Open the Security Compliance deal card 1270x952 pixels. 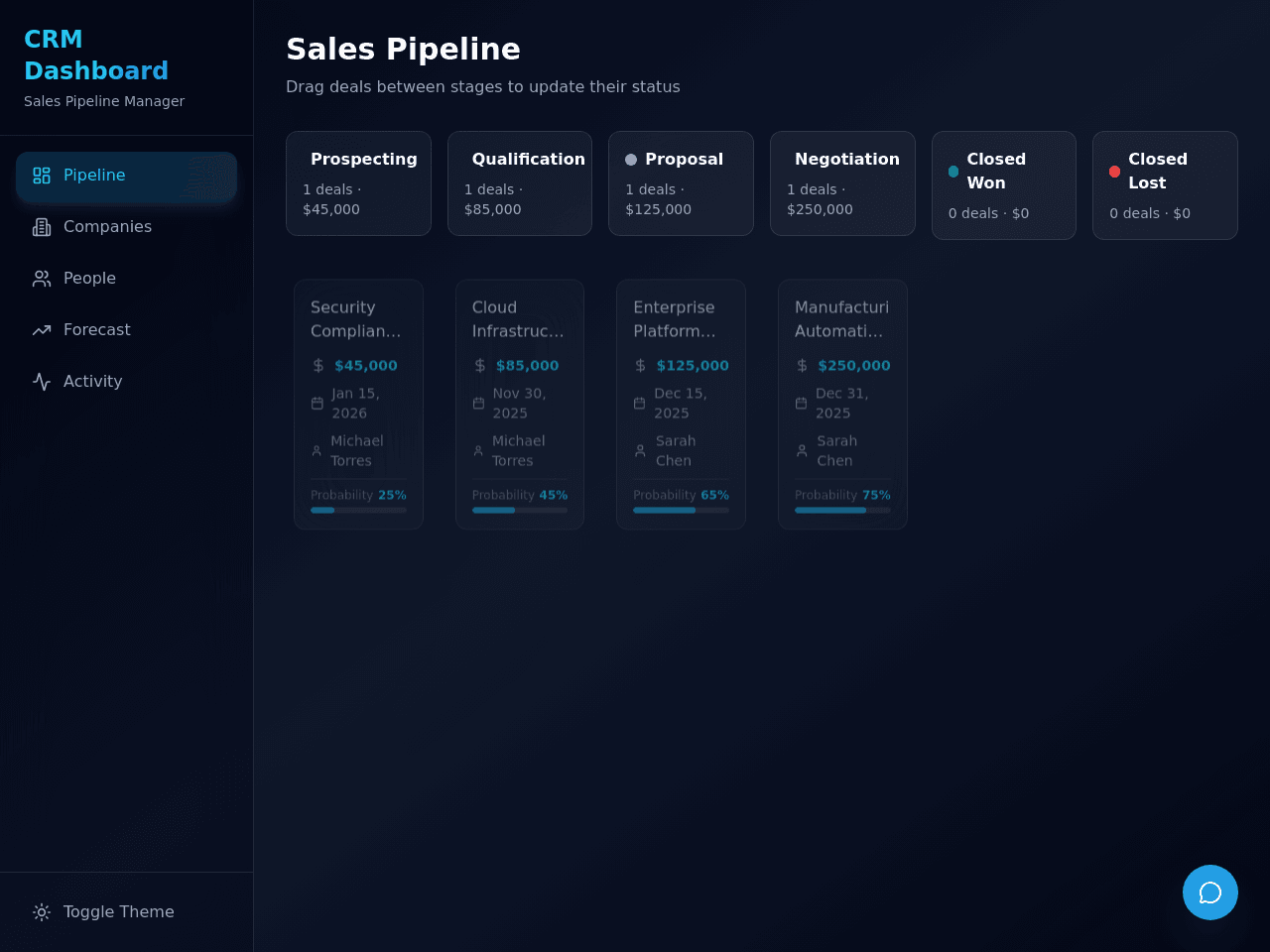358,405
